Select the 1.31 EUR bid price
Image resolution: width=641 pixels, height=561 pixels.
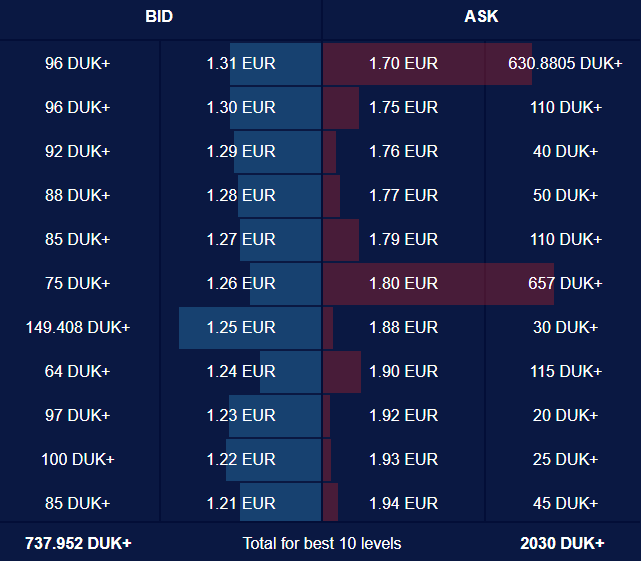(x=241, y=63)
